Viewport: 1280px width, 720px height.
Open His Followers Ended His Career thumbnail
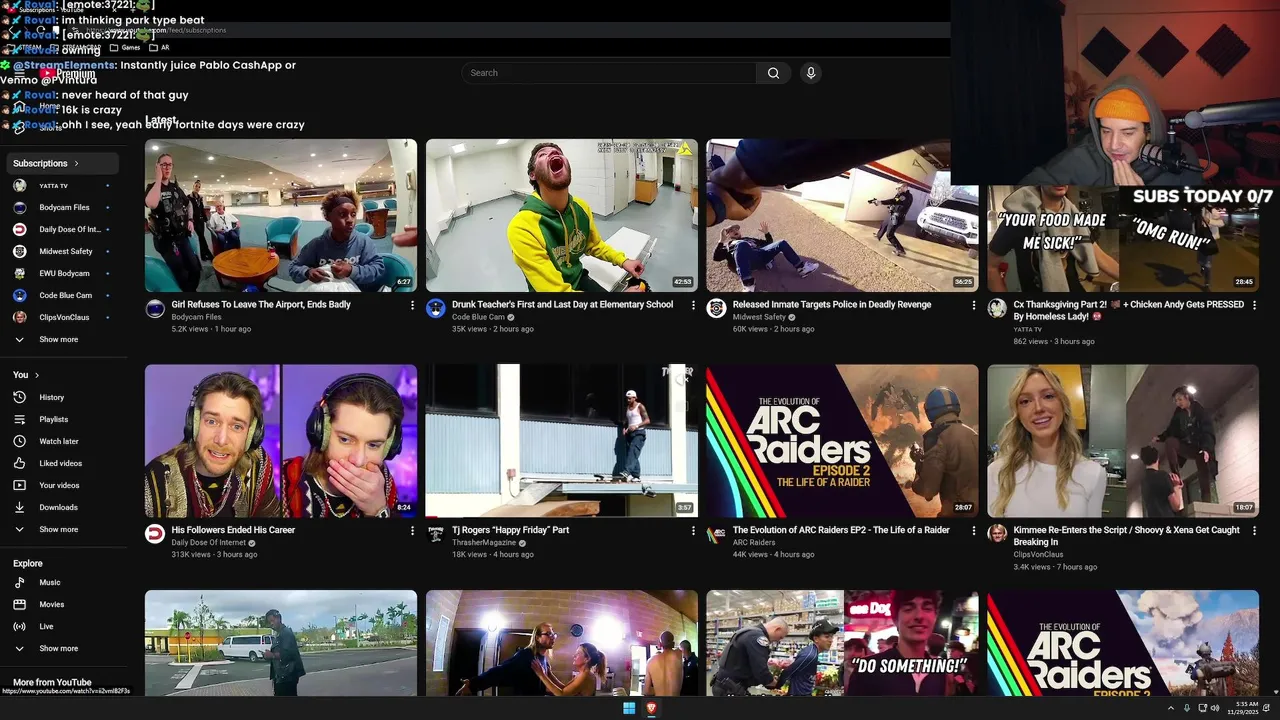281,441
